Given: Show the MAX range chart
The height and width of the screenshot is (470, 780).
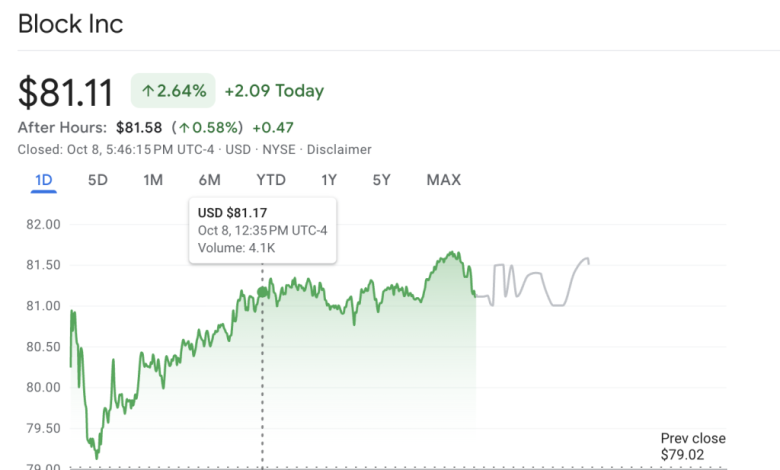Looking at the screenshot, I should pyautogui.click(x=443, y=180).
